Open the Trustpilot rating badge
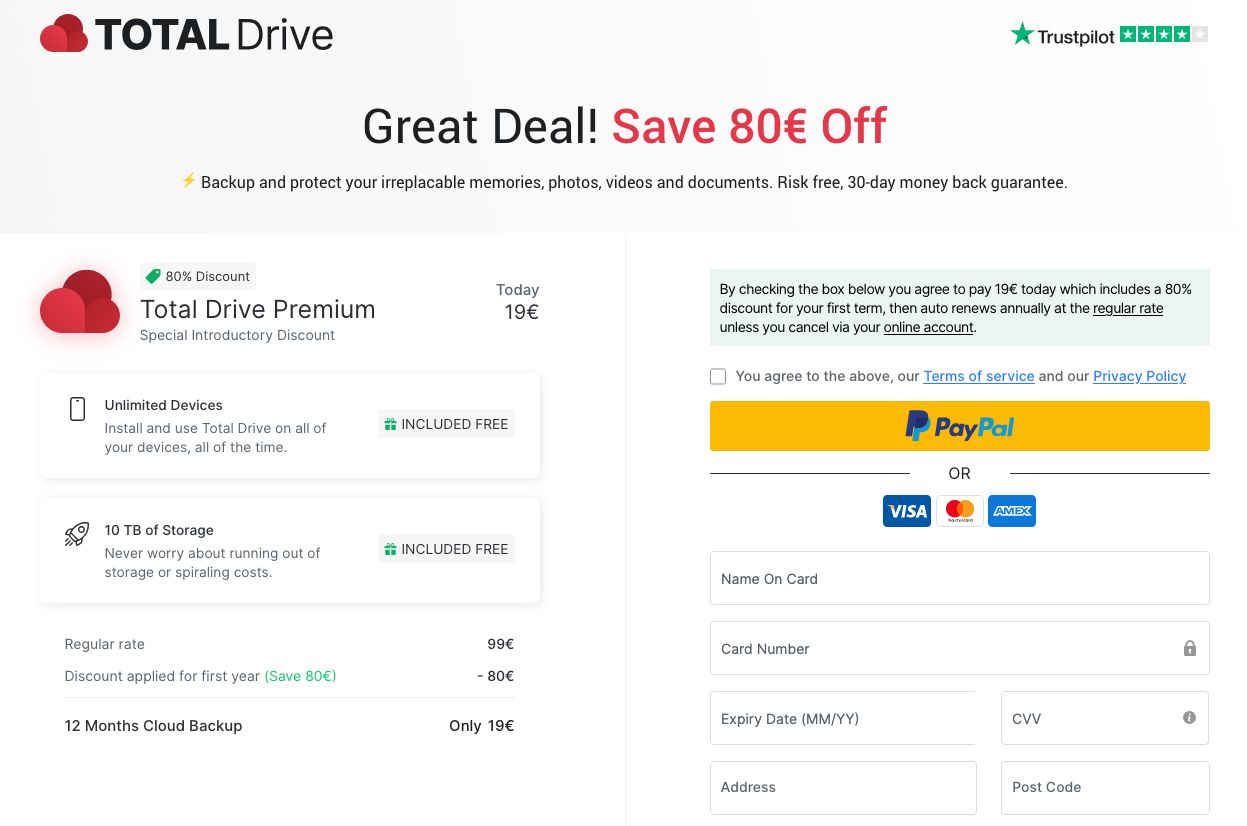This screenshot has height=826, width=1247. (1109, 35)
